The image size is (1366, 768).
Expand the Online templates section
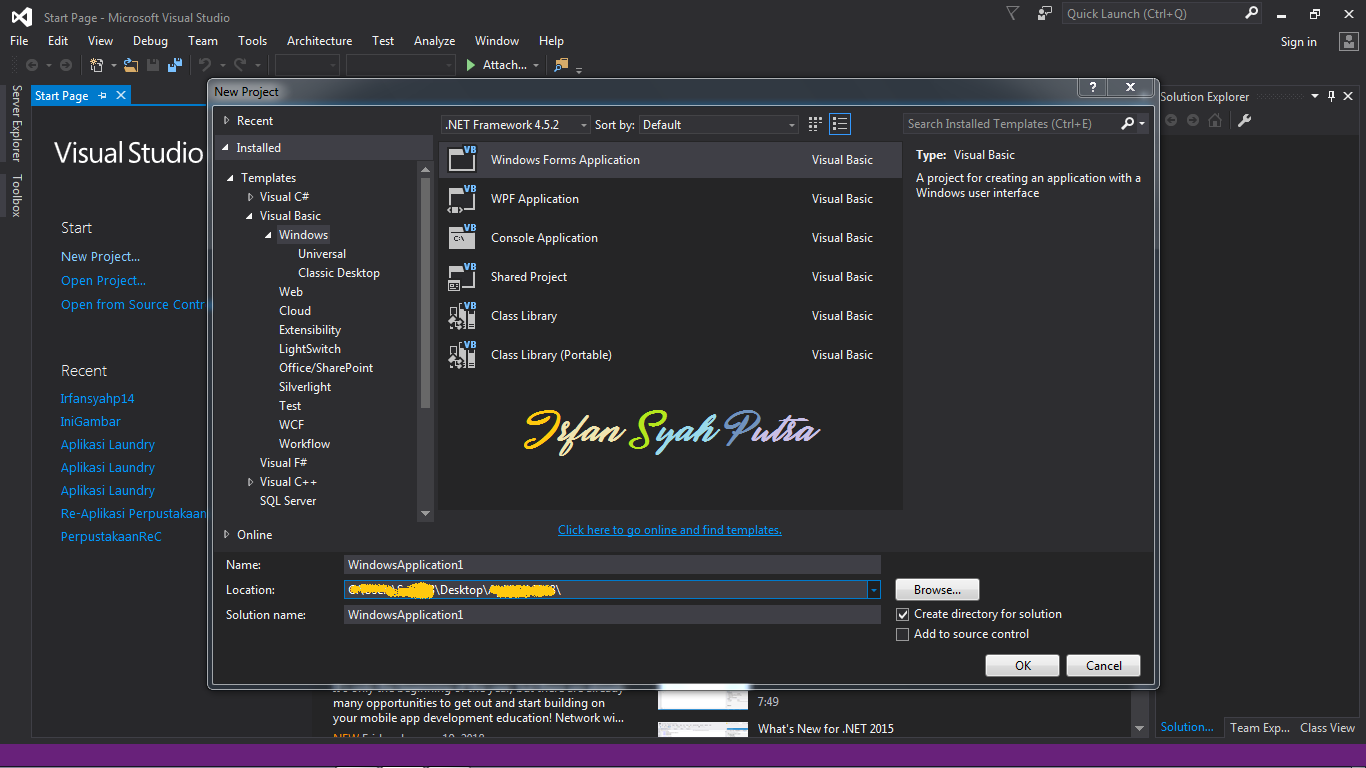pos(227,535)
